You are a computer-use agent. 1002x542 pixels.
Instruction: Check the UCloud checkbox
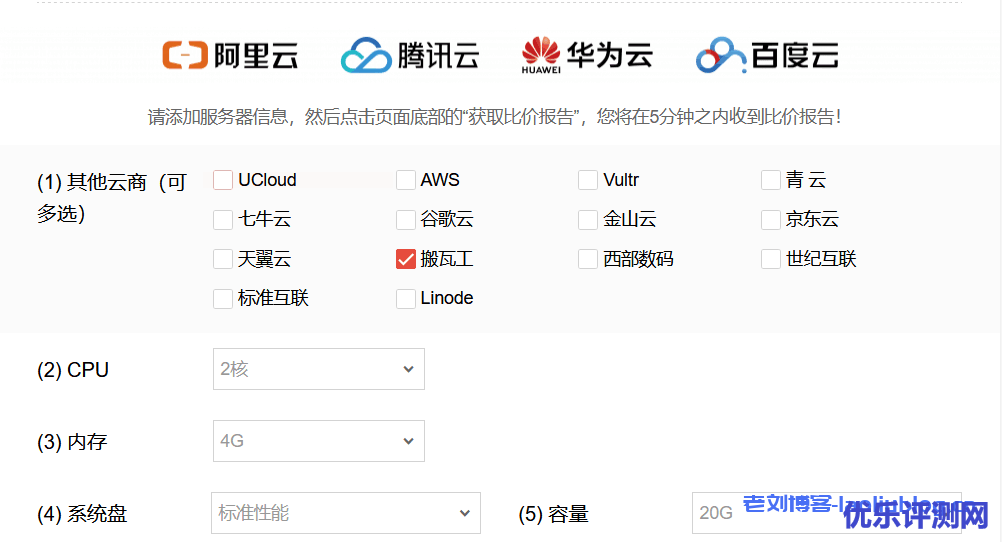pos(223,180)
